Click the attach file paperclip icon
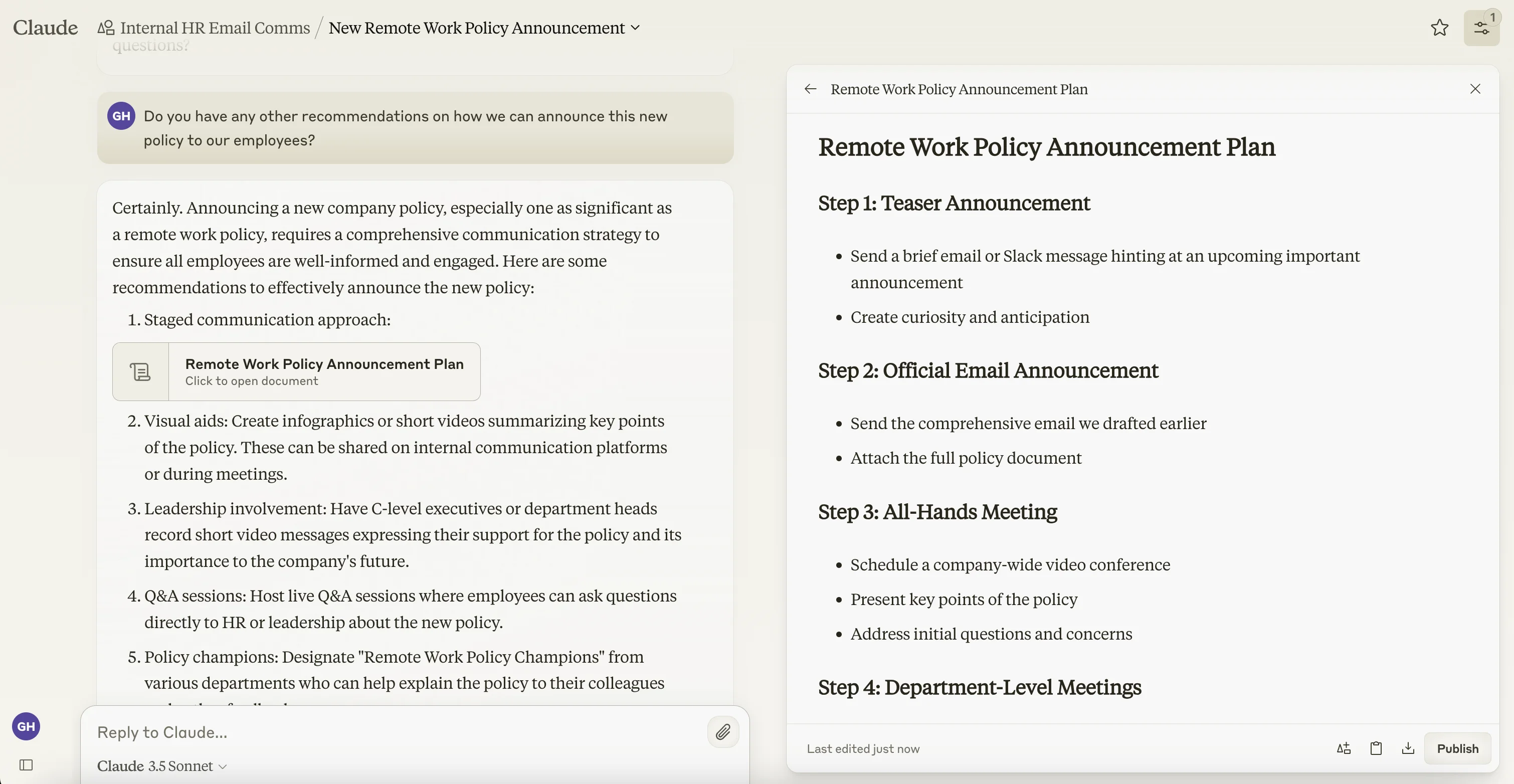The width and height of the screenshot is (1514, 784). [x=723, y=732]
